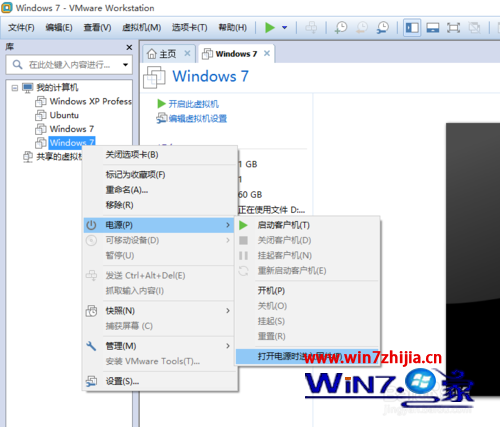Open the 文件(F) menu
The height and width of the screenshot is (427, 500).
[x=21, y=27]
